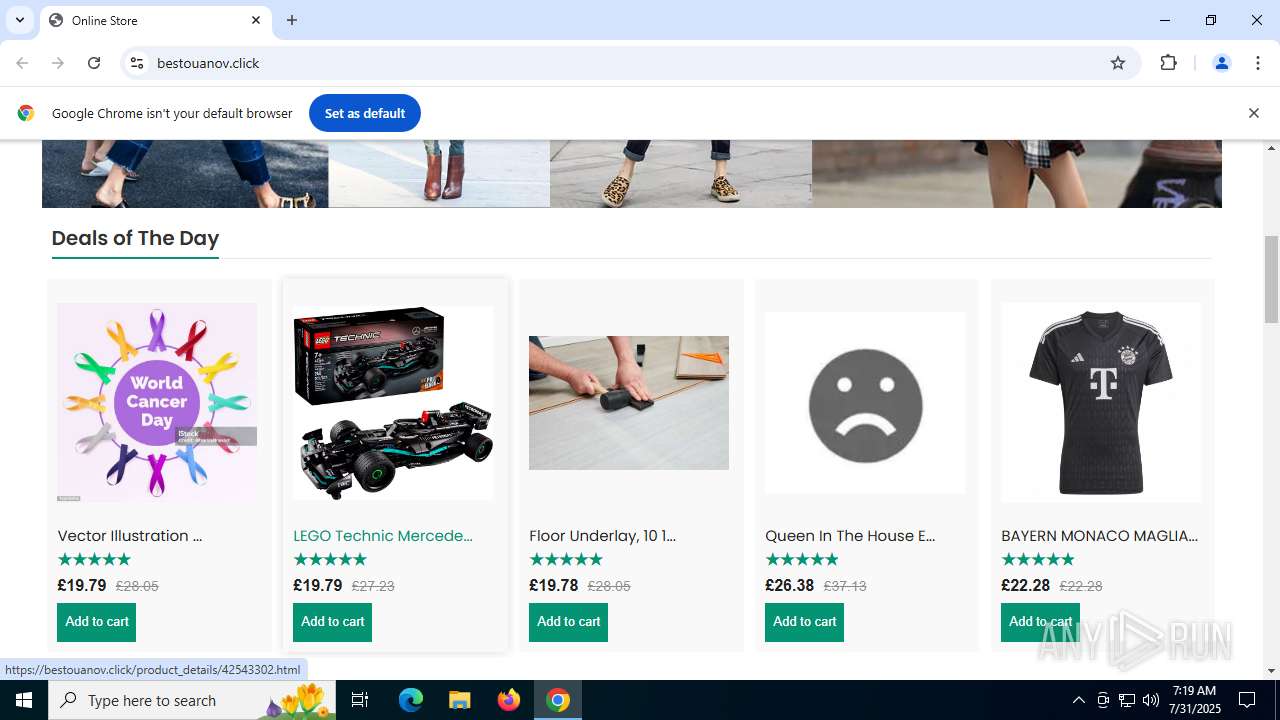Click the star rating under LEGO Technic
Screen dimensions: 1280x720
tap(330, 560)
